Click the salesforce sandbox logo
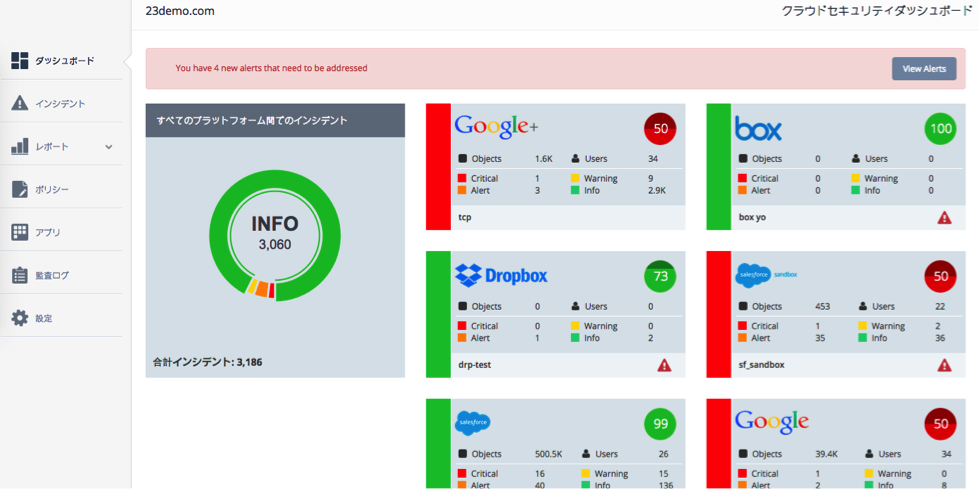Viewport: 979px width, 489px height. pos(767,275)
